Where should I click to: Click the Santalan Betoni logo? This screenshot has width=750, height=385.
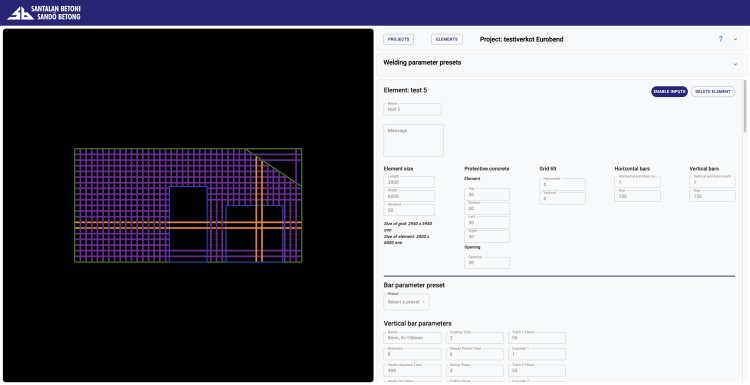[x=44, y=13]
